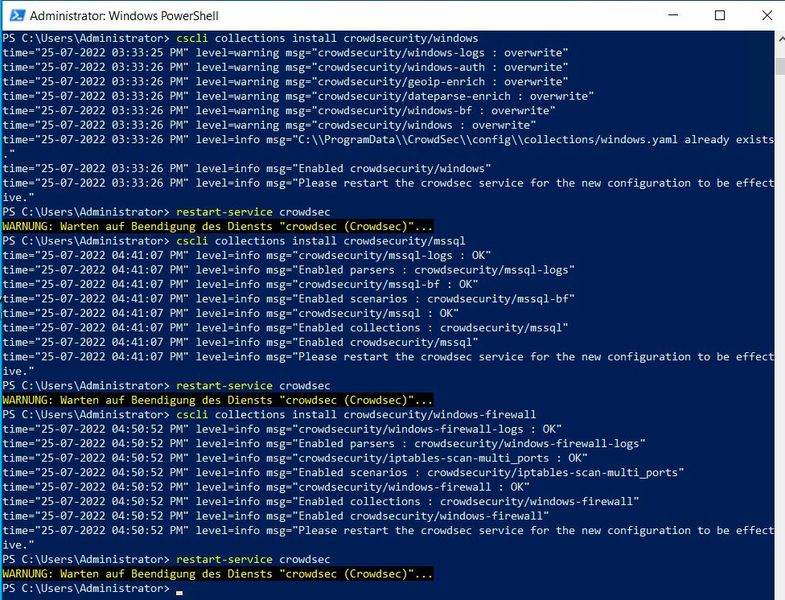785x600 pixels.
Task: Click the title text 'Administrator: Windows PowerShell'
Action: click(x=124, y=16)
